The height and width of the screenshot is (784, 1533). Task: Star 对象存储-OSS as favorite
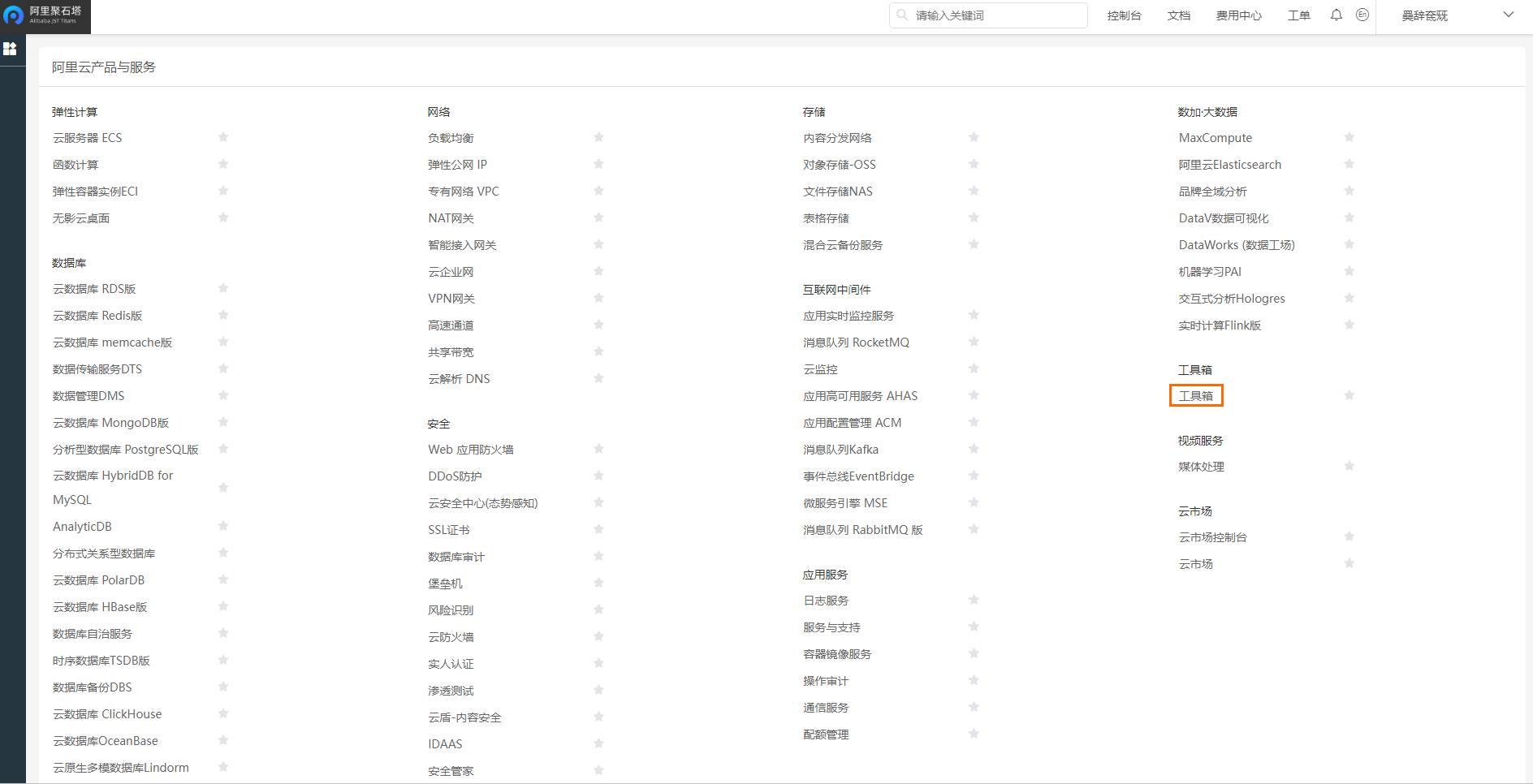[974, 164]
